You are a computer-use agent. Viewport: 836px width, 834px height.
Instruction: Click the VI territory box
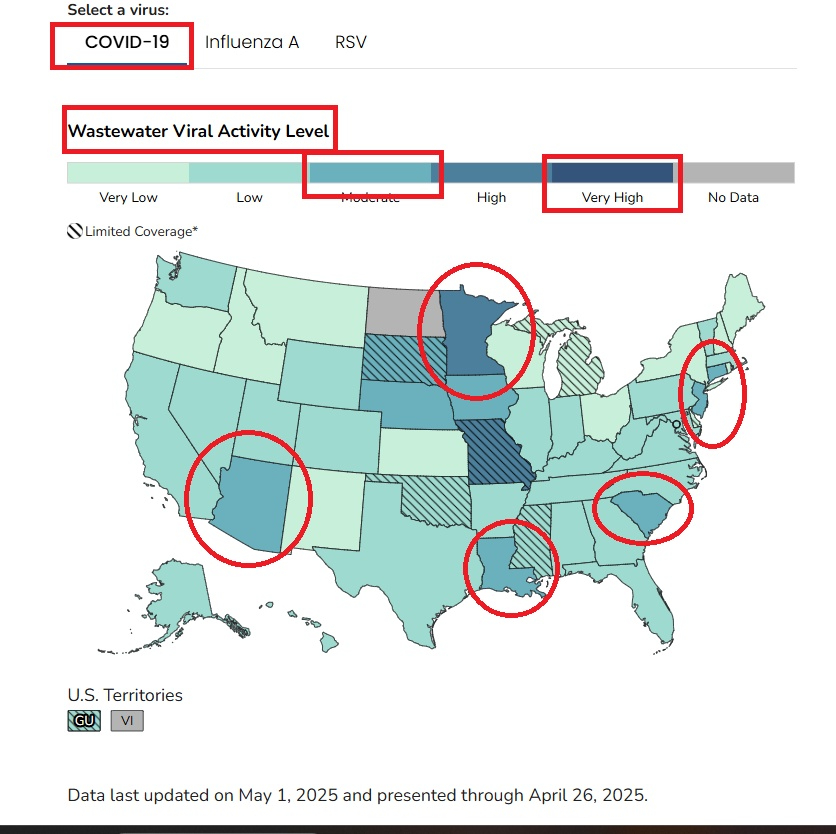pyautogui.click(x=127, y=720)
